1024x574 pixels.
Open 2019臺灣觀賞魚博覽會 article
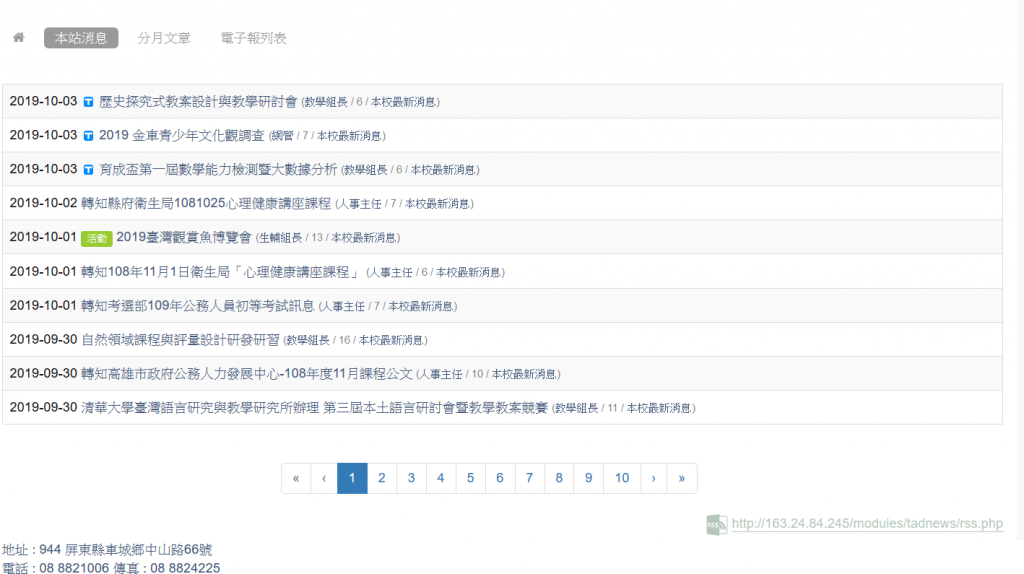tap(183, 238)
